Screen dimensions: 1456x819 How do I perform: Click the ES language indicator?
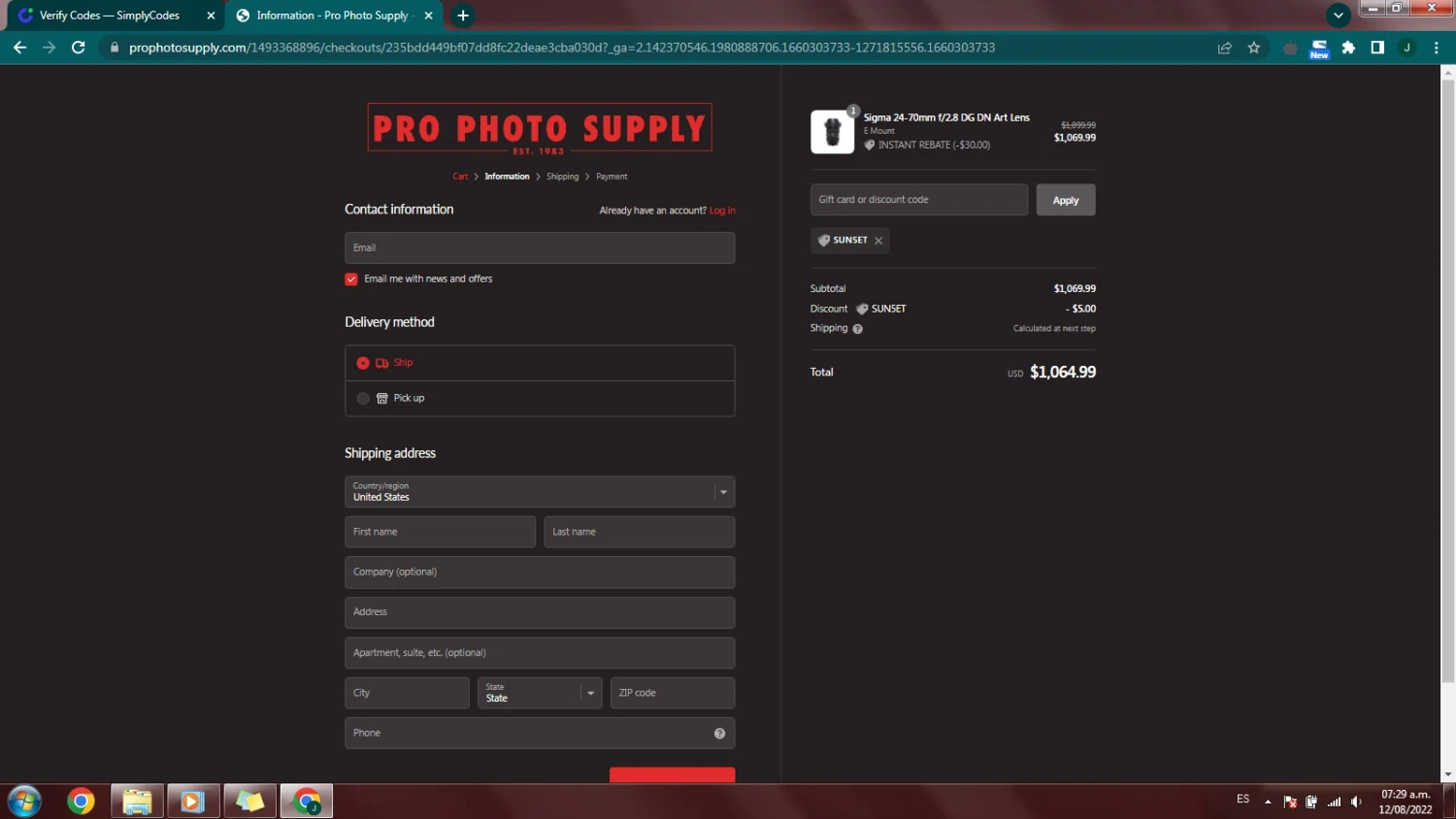coord(1242,800)
